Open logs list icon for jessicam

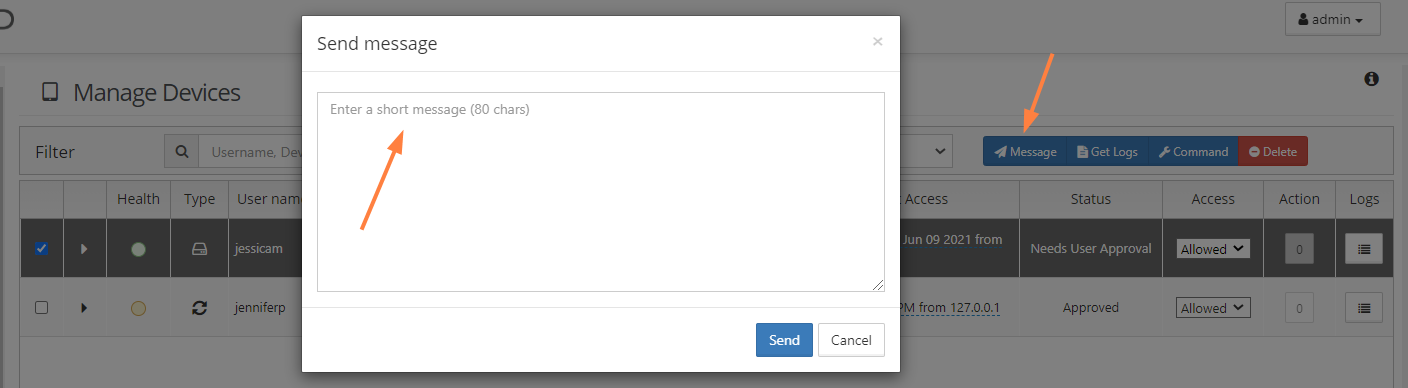[1364, 249]
